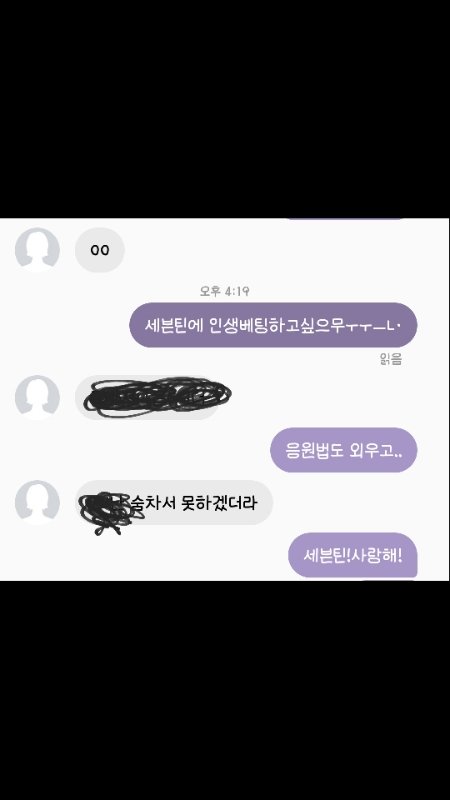Tap the black letterbox area above the chat
Screen dimensions: 450x800
coord(225,109)
